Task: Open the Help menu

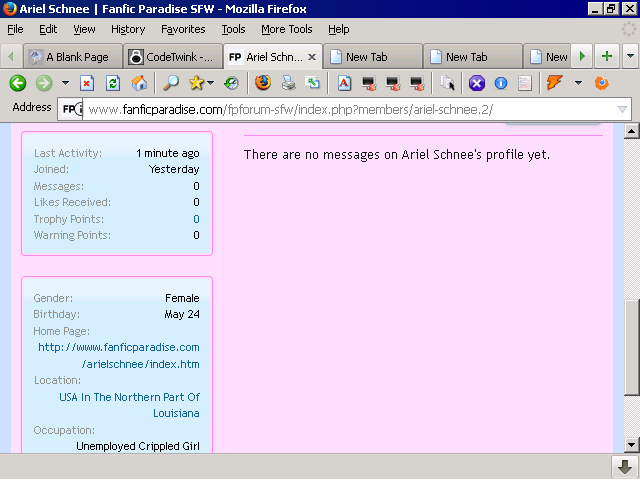Action: click(339, 29)
